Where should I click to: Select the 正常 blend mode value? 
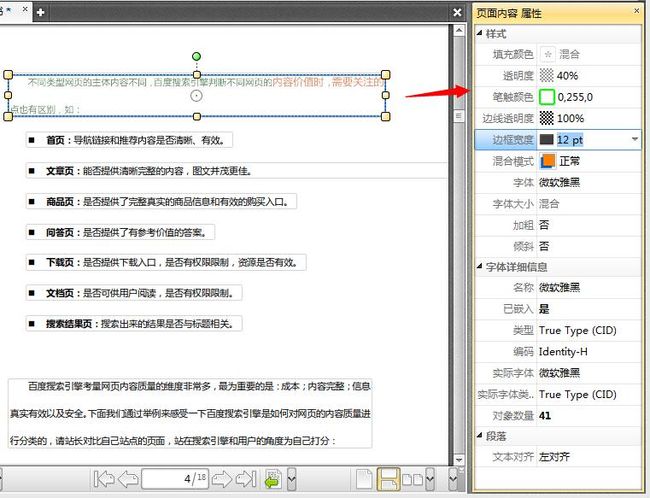point(570,161)
